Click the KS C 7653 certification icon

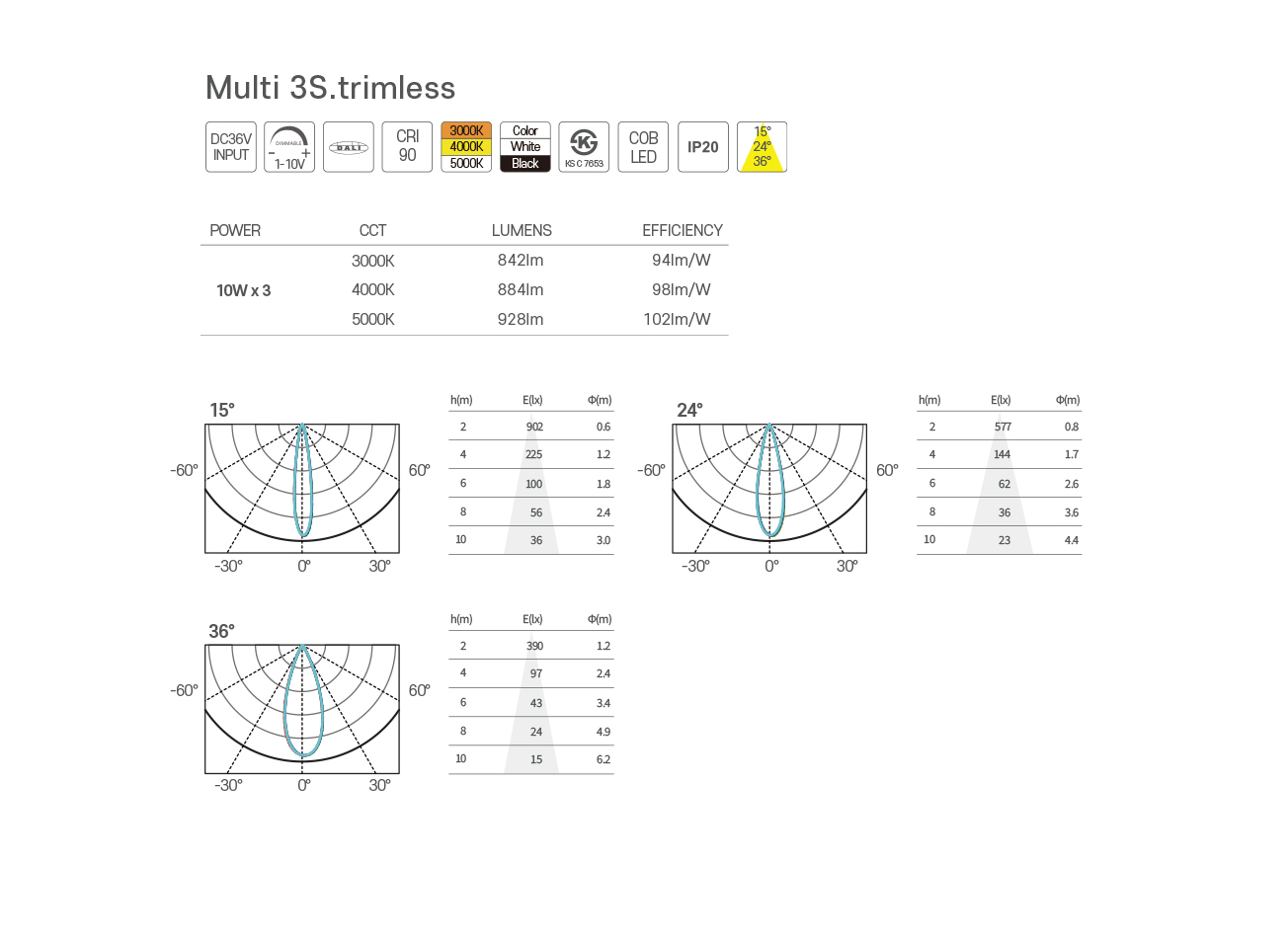click(x=584, y=147)
